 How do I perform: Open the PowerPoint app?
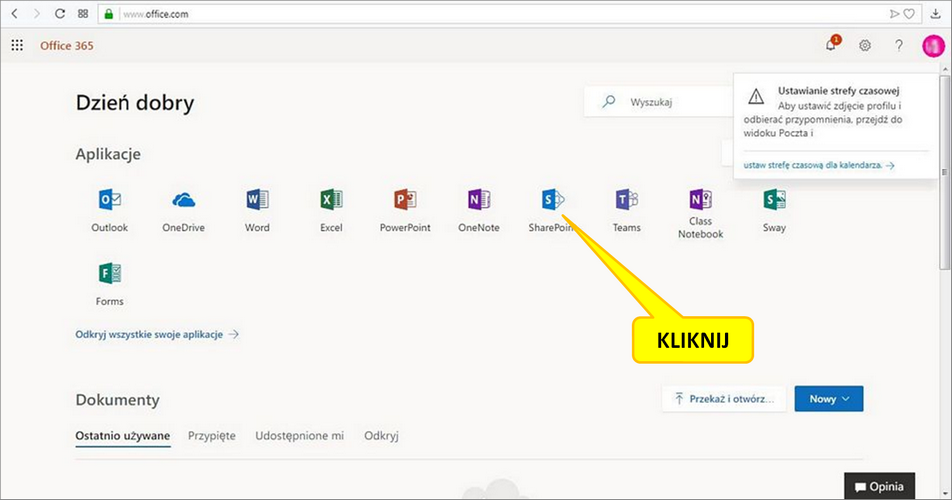(x=405, y=211)
